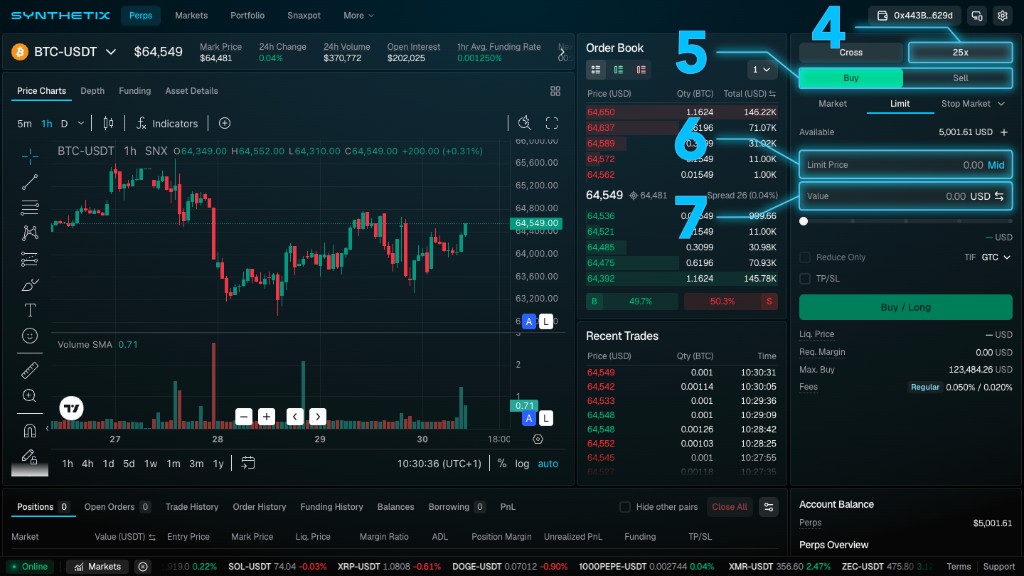Screen dimensions: 1024x576
Task: Switch to the Open Orders tab
Action: [117, 507]
